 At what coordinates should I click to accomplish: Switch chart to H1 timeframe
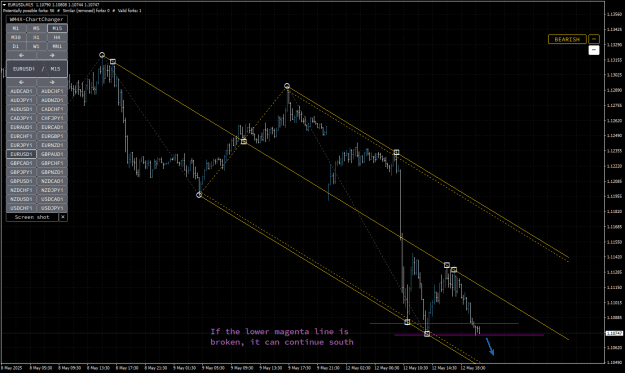[x=36, y=37]
